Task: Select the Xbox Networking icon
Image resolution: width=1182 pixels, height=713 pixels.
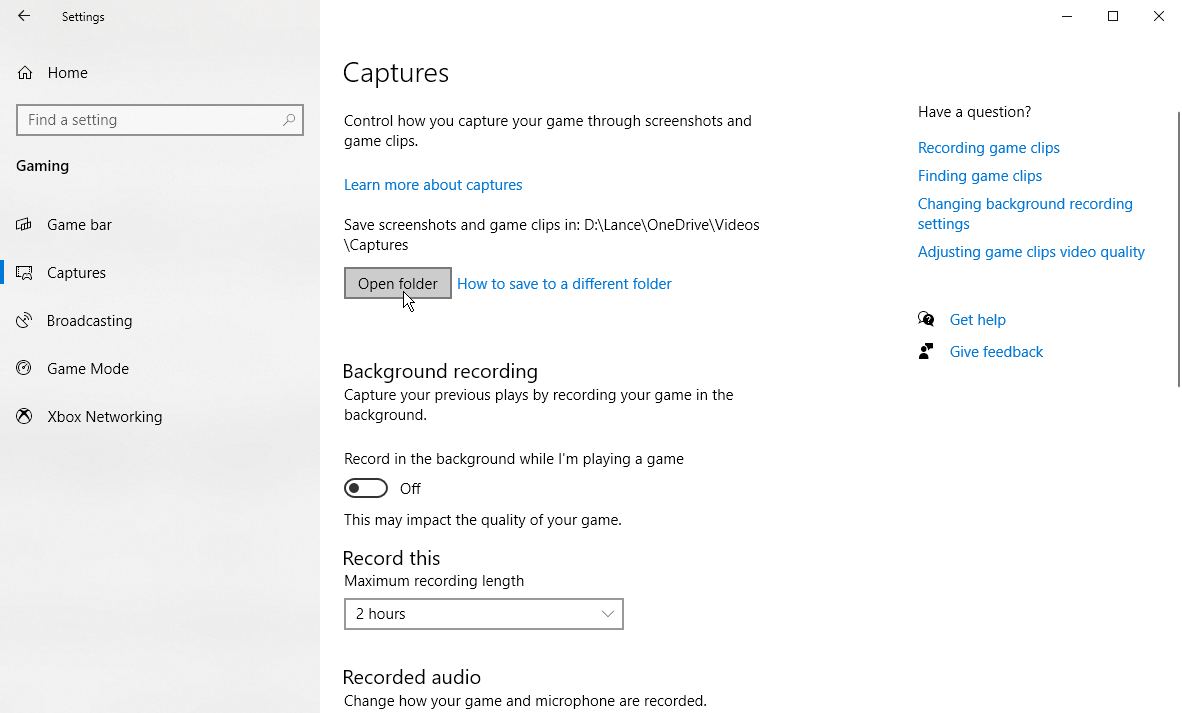Action: pyautogui.click(x=23, y=416)
